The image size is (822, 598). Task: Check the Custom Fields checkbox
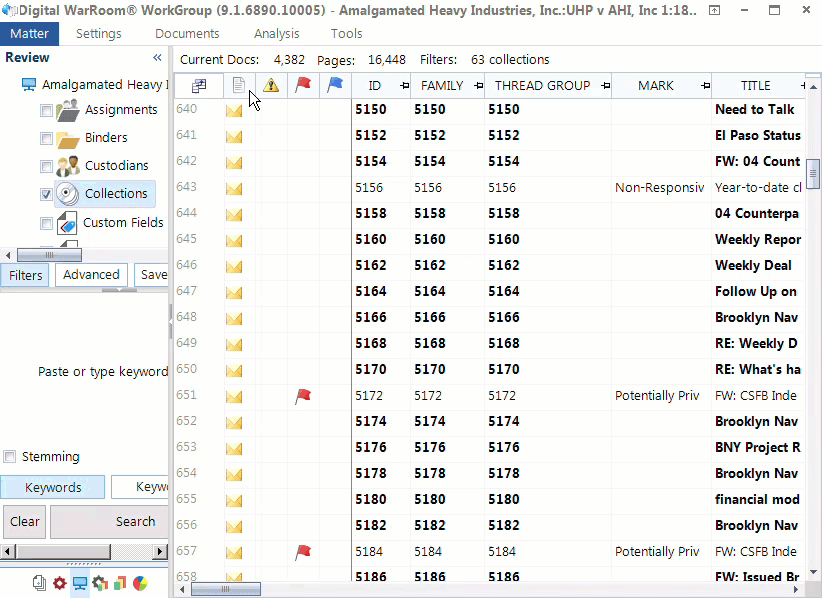click(x=46, y=224)
